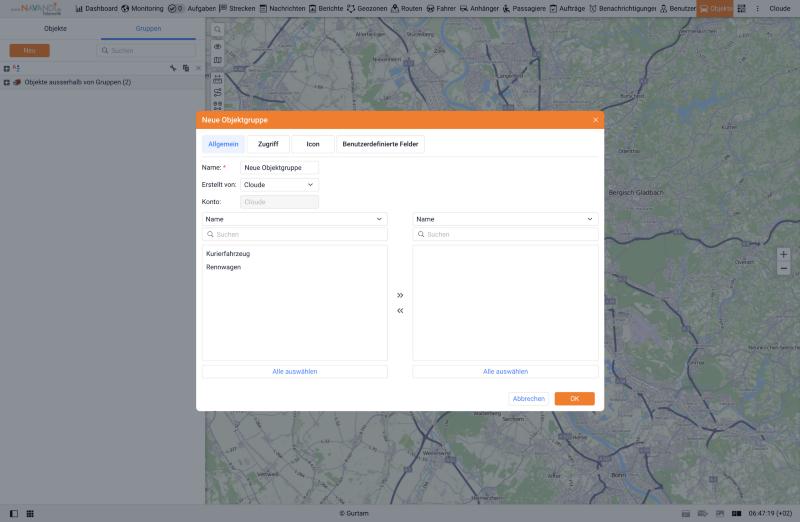
Task: Open Aufträge in the navigation bar
Action: pyautogui.click(x=567, y=9)
